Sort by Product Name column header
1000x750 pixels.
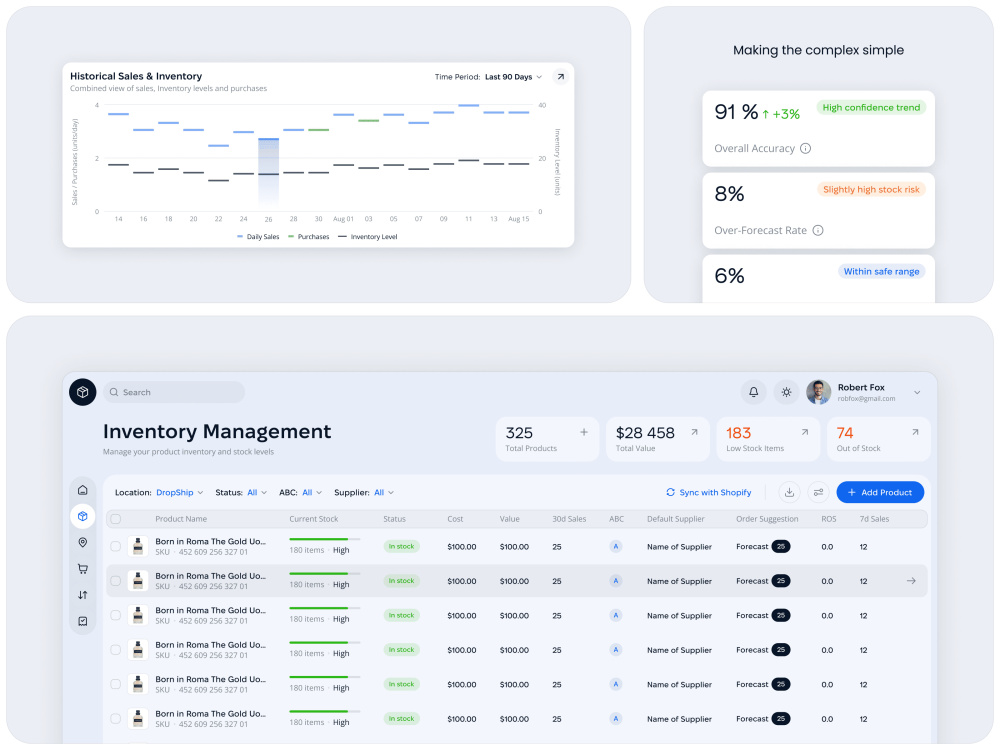[x=181, y=519]
